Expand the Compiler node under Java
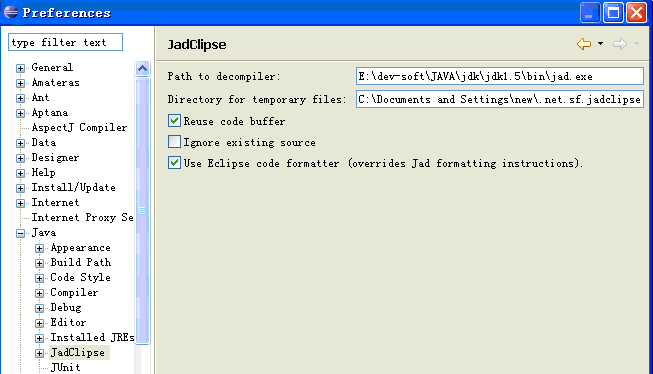The image size is (653, 374). tap(39, 293)
